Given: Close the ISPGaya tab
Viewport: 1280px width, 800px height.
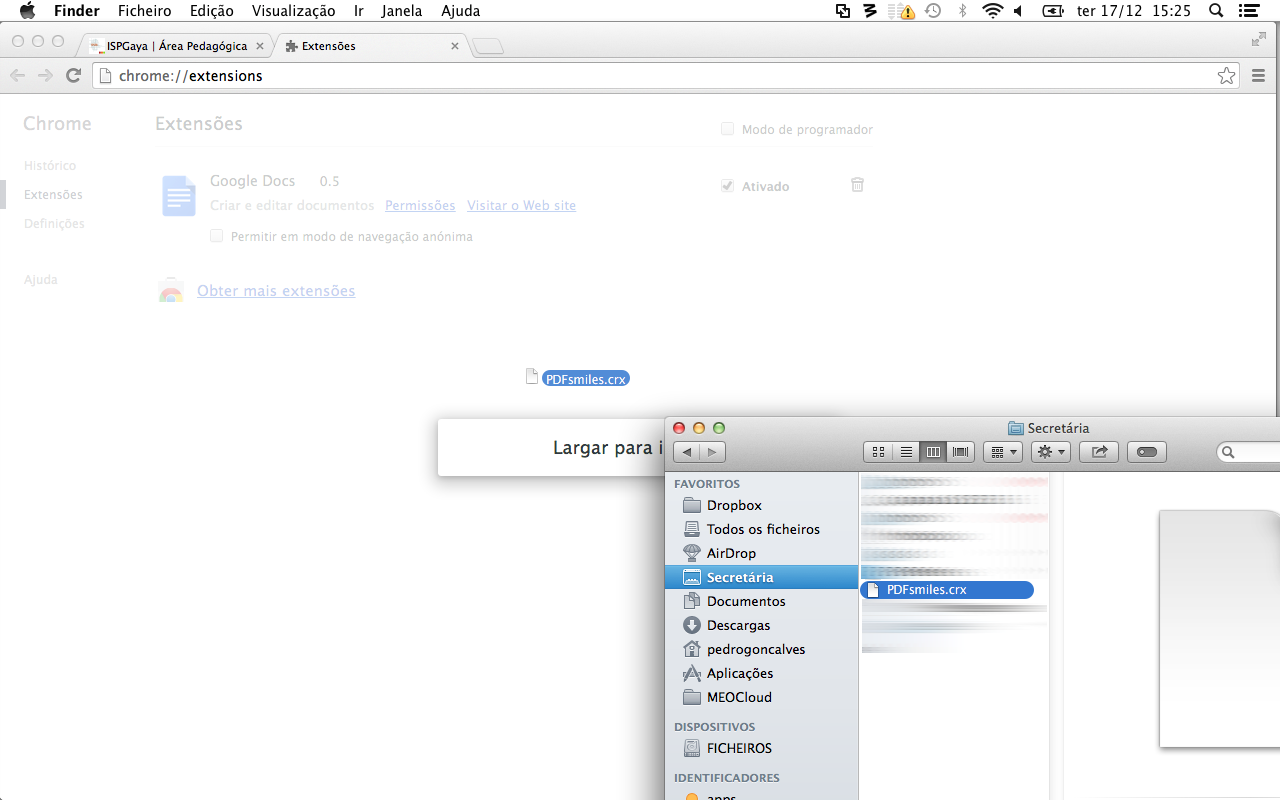Looking at the screenshot, I should point(260,46).
